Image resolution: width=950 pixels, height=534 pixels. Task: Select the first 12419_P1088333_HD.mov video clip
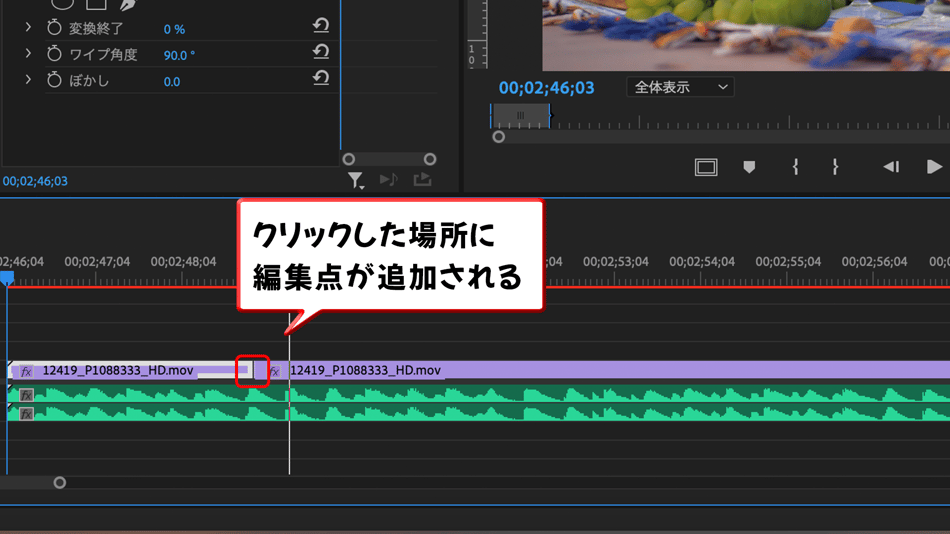point(130,370)
